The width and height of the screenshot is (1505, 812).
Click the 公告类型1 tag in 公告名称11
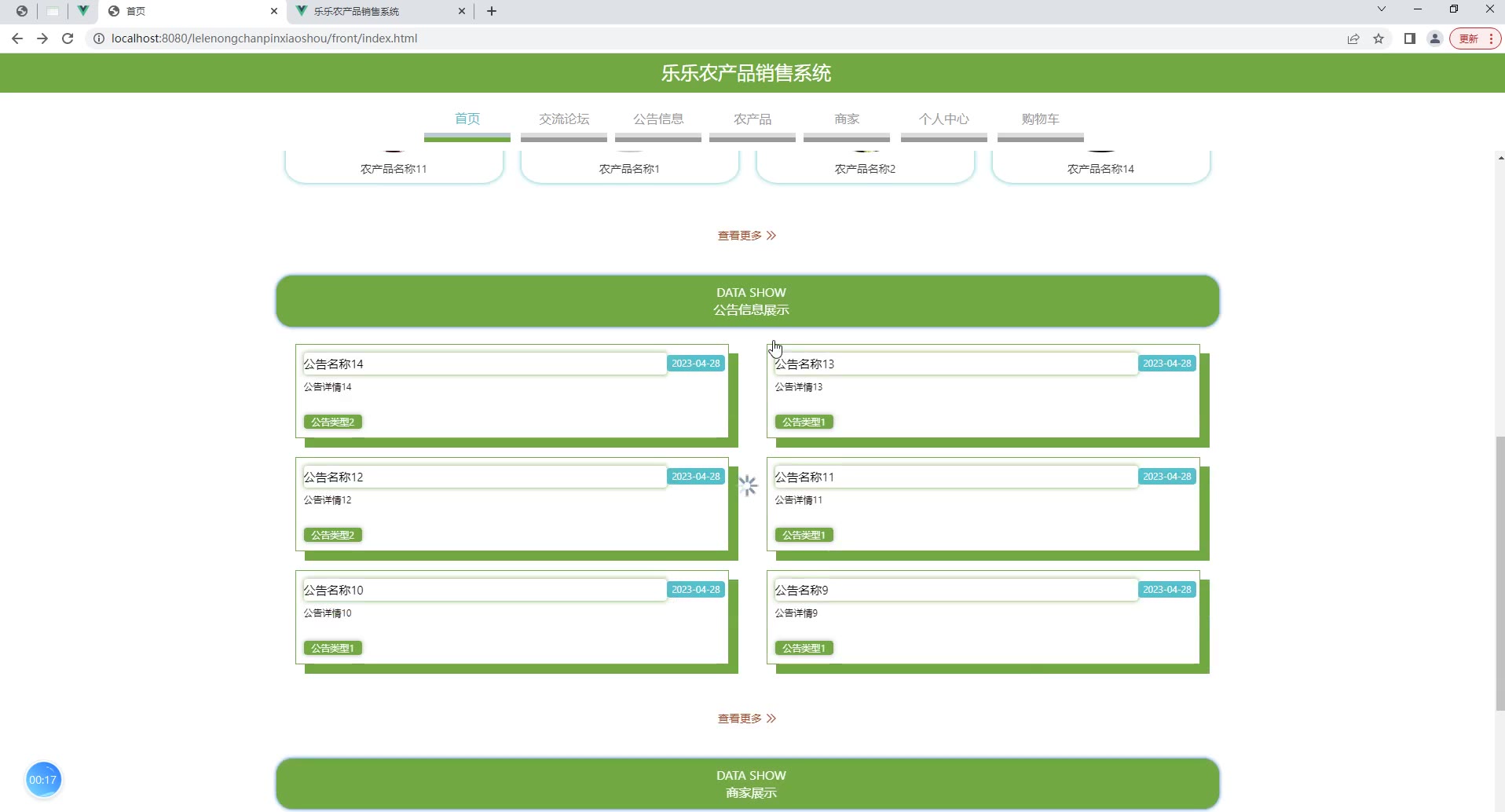coord(804,535)
